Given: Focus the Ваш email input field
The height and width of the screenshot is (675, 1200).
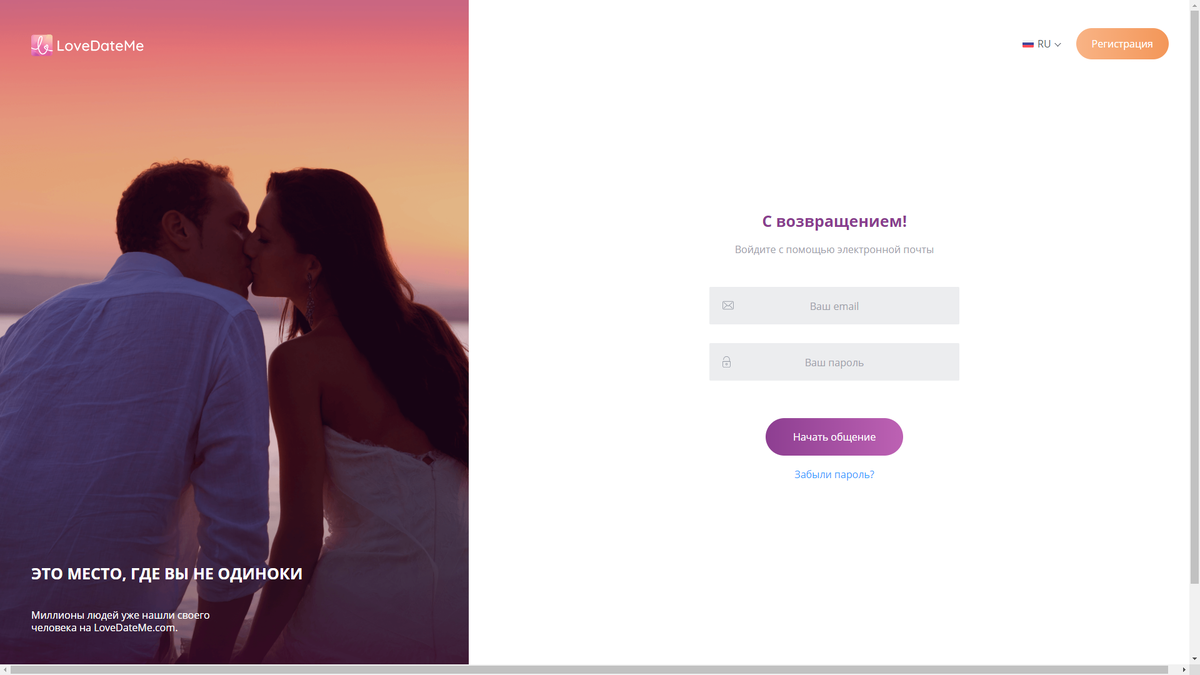Looking at the screenshot, I should pos(834,306).
